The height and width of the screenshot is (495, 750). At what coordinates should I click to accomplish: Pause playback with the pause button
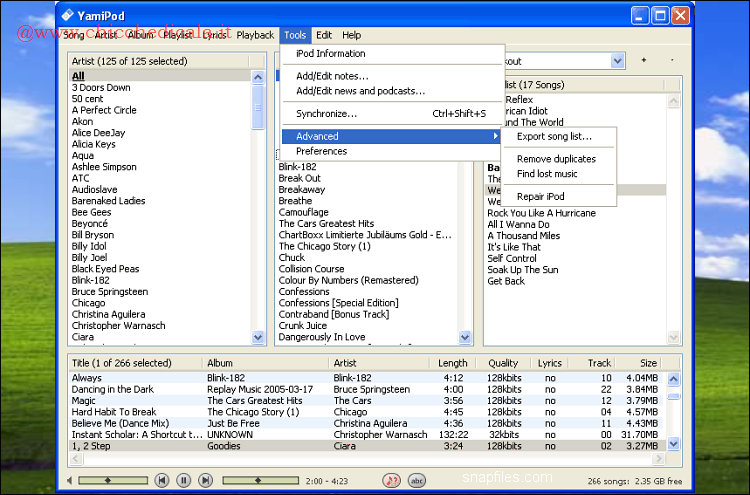click(183, 481)
